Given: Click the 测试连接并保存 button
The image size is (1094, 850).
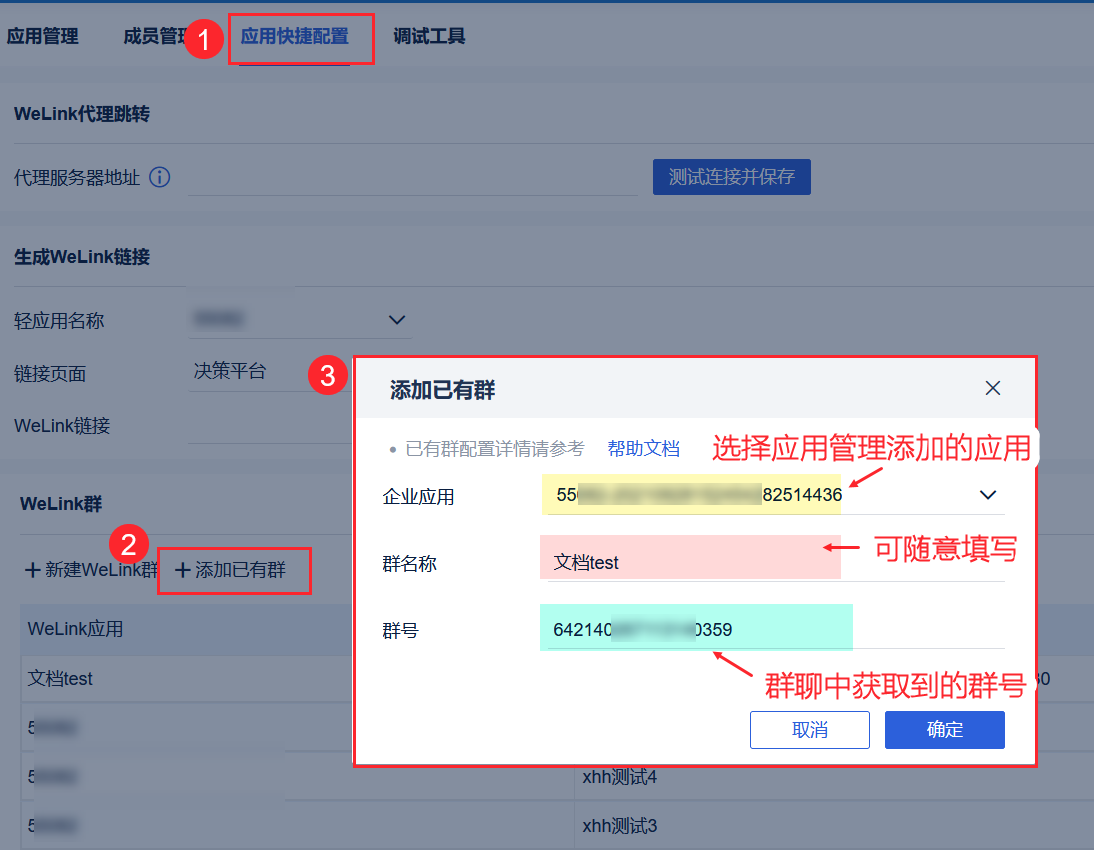Looking at the screenshot, I should pyautogui.click(x=731, y=177).
